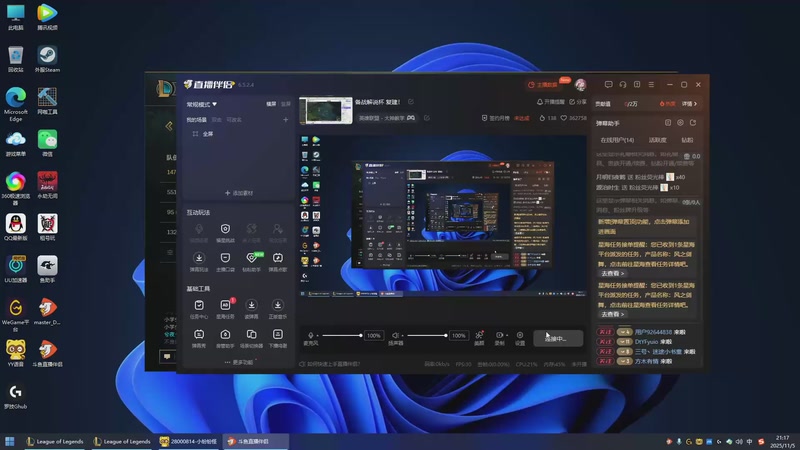Image resolution: width=800 pixels, height=450 pixels.
Task: Follow 用户92644838 with 关注 button
Action: pyautogui.click(x=605, y=332)
